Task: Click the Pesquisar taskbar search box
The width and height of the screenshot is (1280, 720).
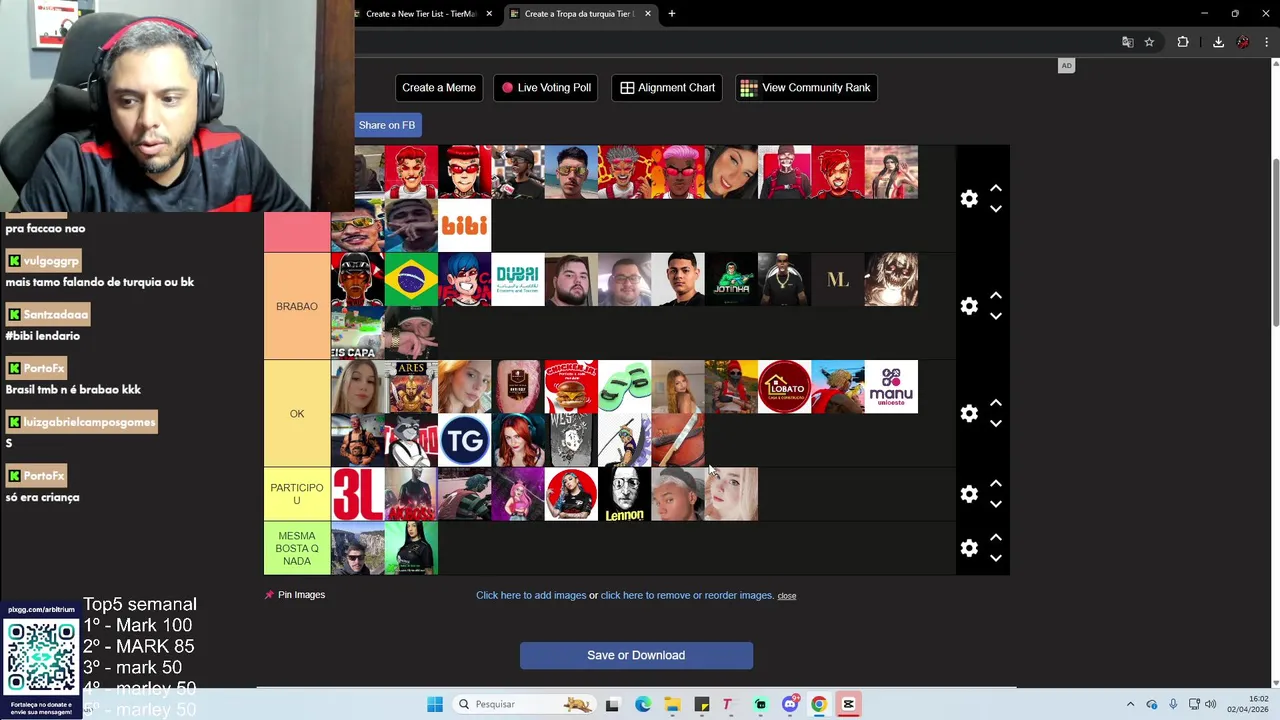Action: pos(522,704)
